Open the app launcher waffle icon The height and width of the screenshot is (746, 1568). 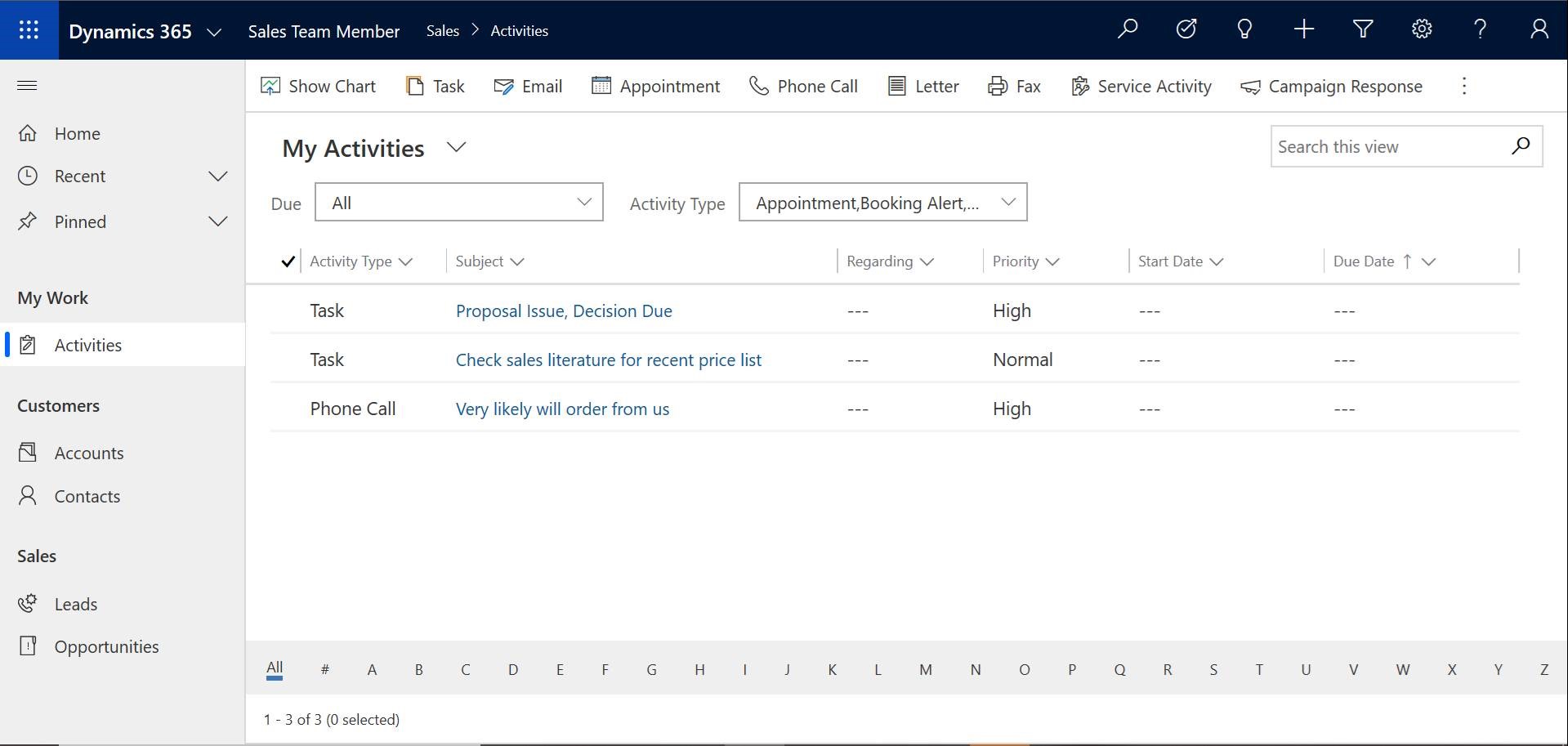point(29,30)
